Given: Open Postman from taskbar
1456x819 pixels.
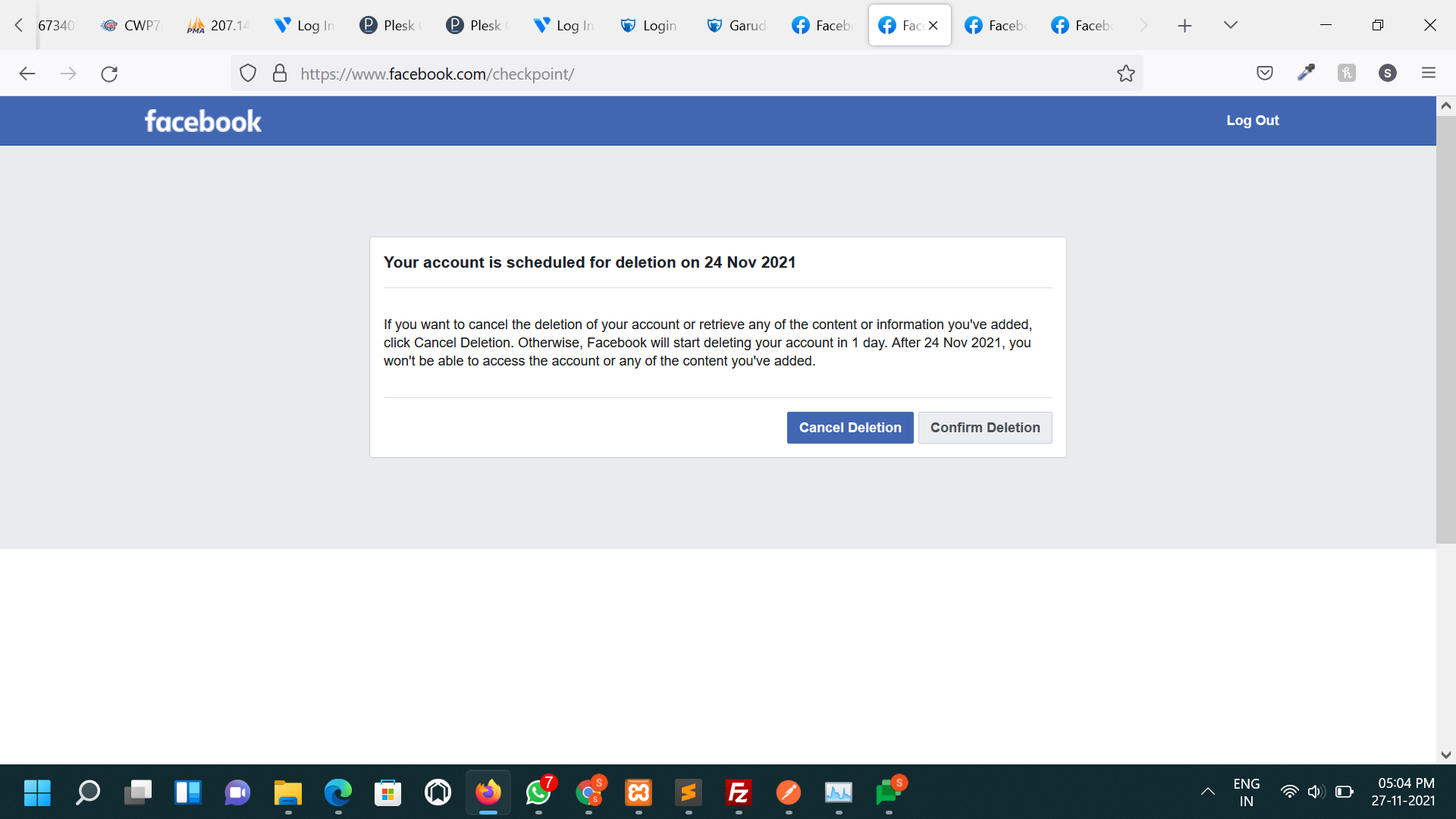Looking at the screenshot, I should pos(789,793).
